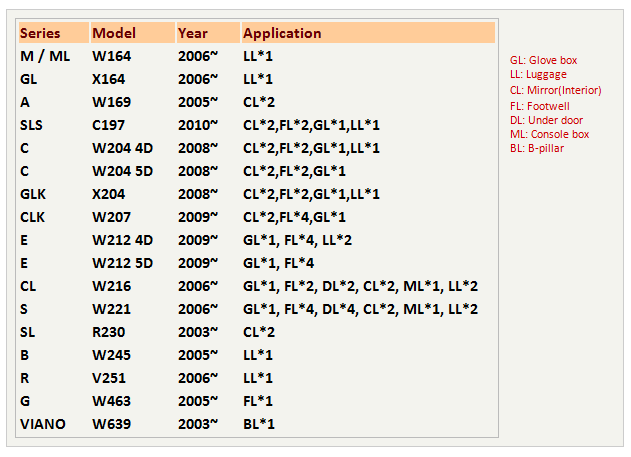631x457 pixels.
Task: Select the M / ML series cell
Action: [x=45, y=56]
